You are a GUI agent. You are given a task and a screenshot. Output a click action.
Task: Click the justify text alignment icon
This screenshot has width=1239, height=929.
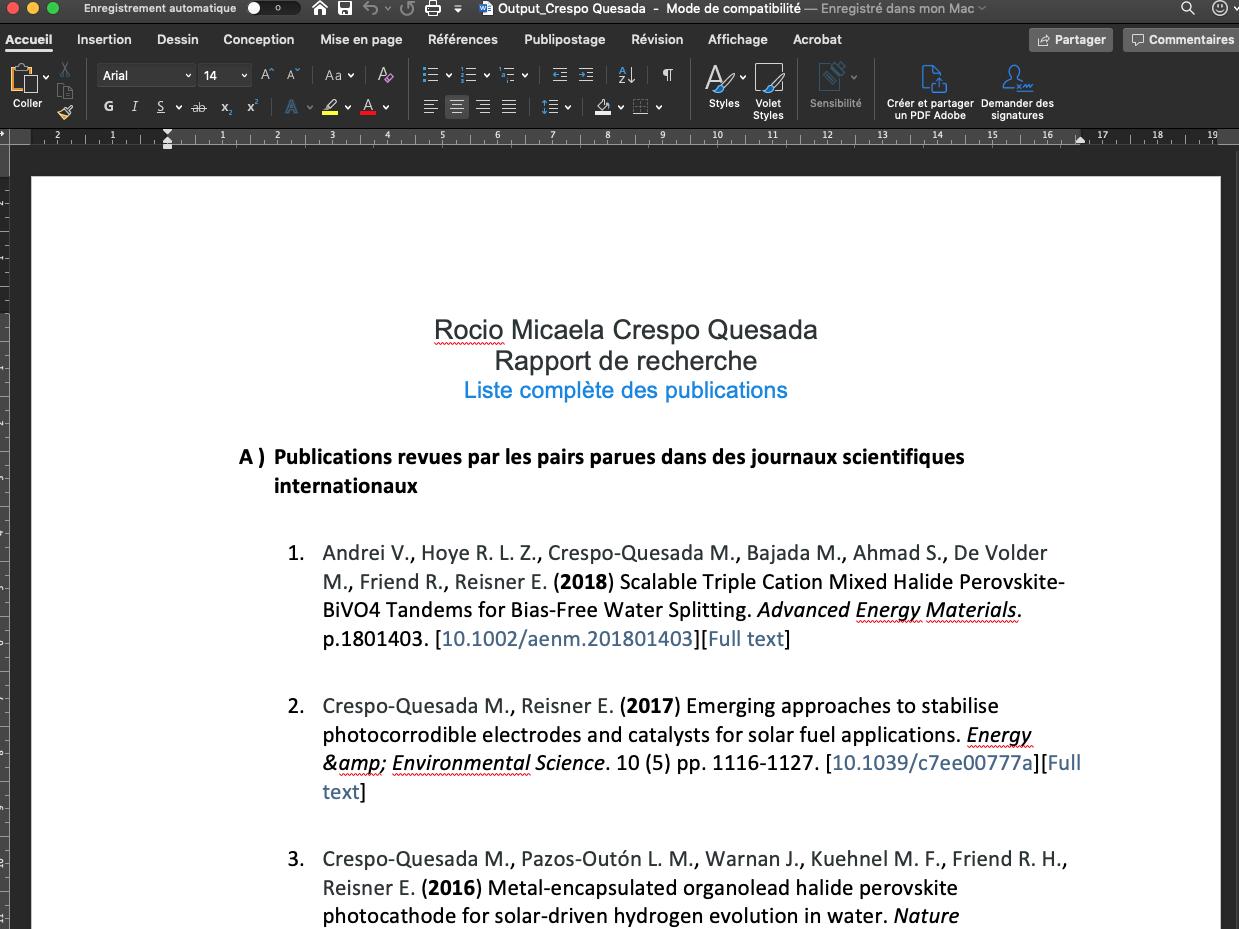[x=509, y=107]
